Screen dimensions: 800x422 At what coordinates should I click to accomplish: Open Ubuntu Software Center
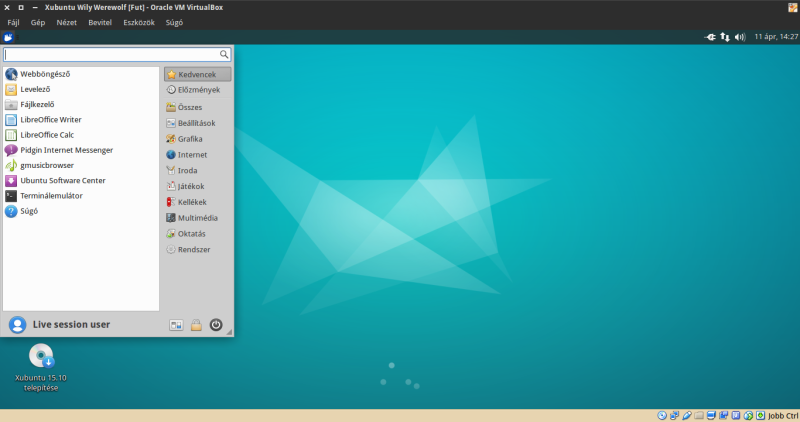pos(81,181)
